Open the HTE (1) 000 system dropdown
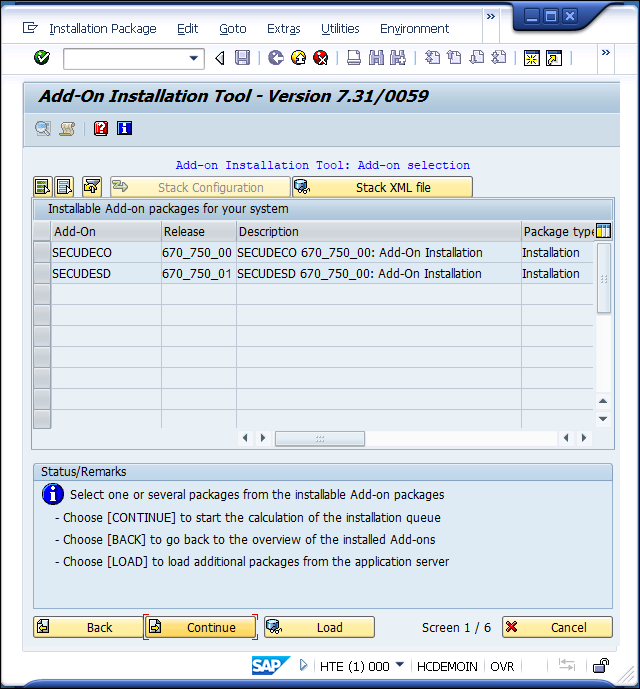The image size is (640, 689). click(x=399, y=665)
